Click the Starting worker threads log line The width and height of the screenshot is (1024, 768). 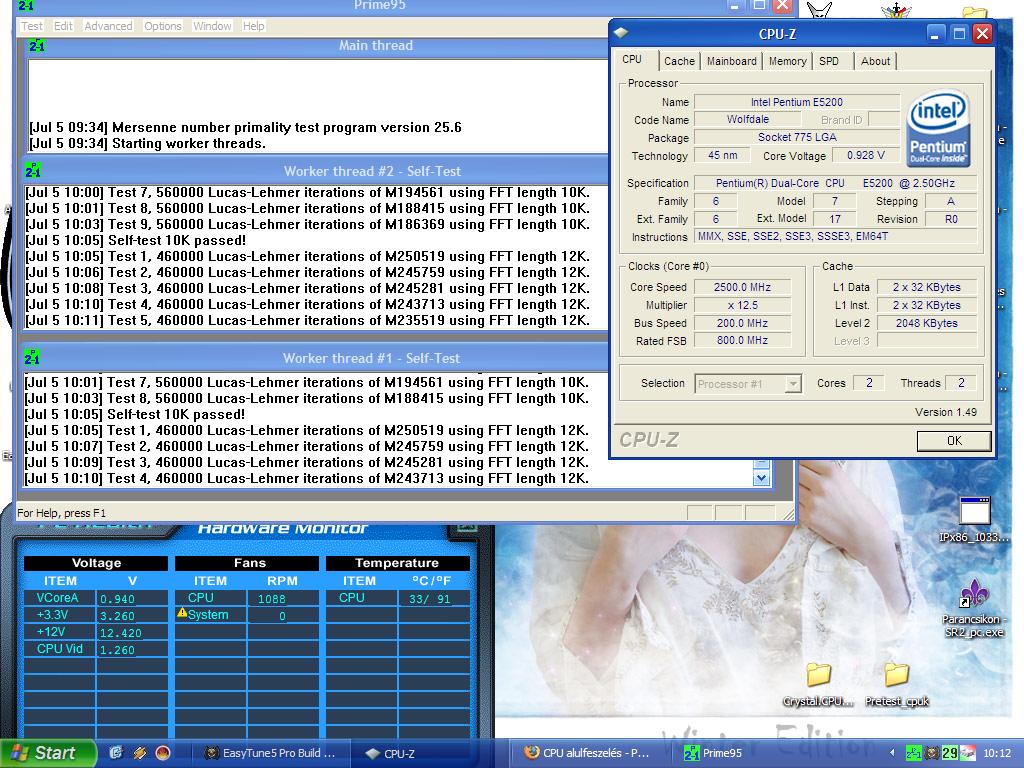[148, 144]
